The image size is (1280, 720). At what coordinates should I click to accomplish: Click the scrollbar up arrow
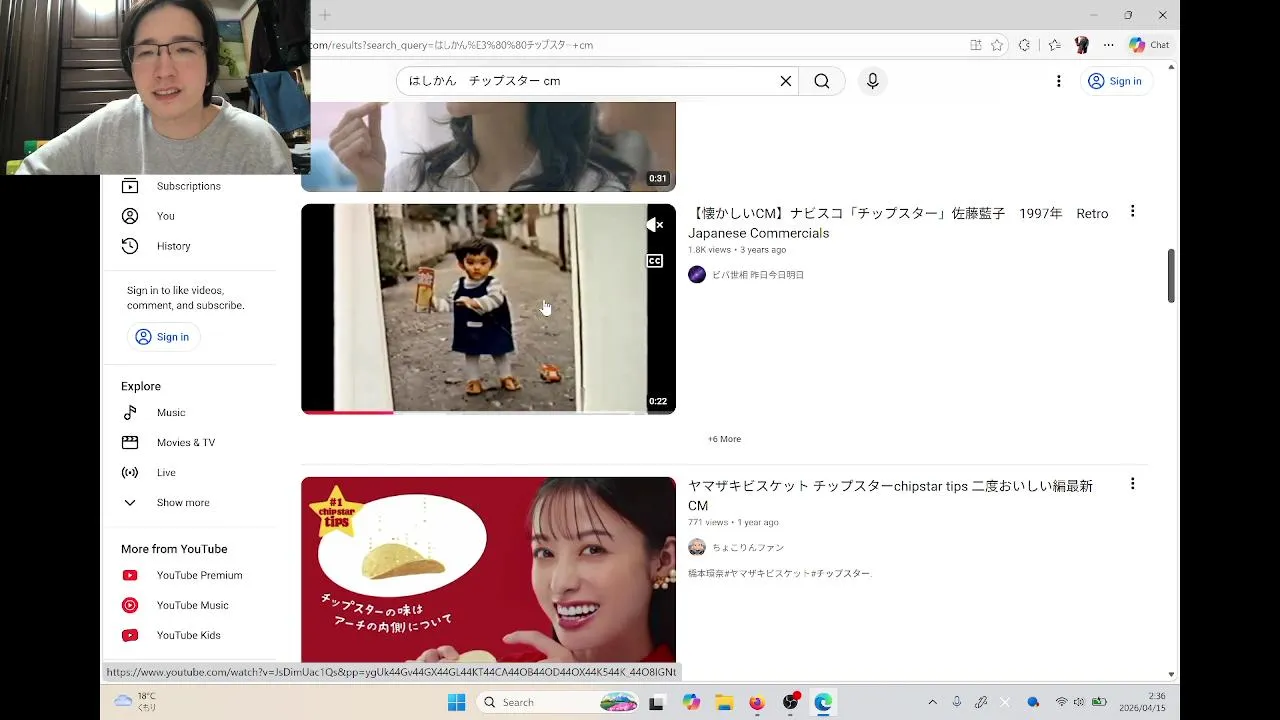pyautogui.click(x=1171, y=66)
